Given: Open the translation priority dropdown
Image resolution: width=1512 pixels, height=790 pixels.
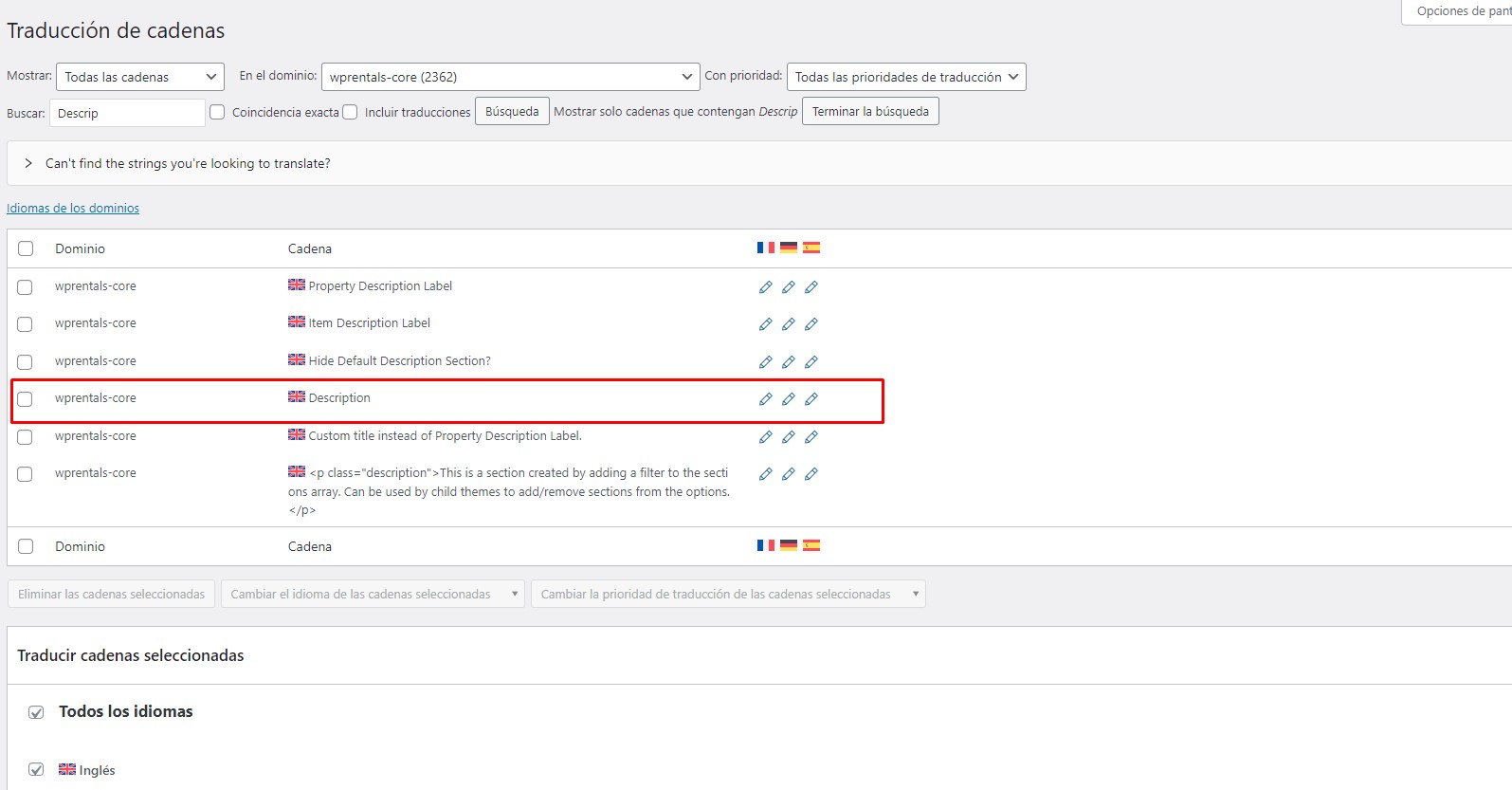Looking at the screenshot, I should point(905,77).
